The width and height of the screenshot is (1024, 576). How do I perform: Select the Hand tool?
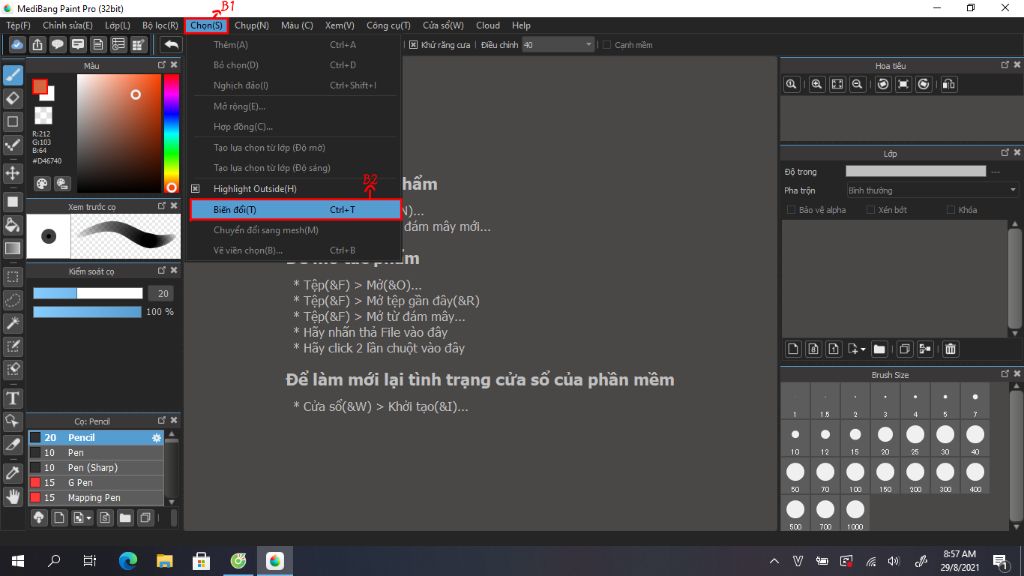coord(12,497)
